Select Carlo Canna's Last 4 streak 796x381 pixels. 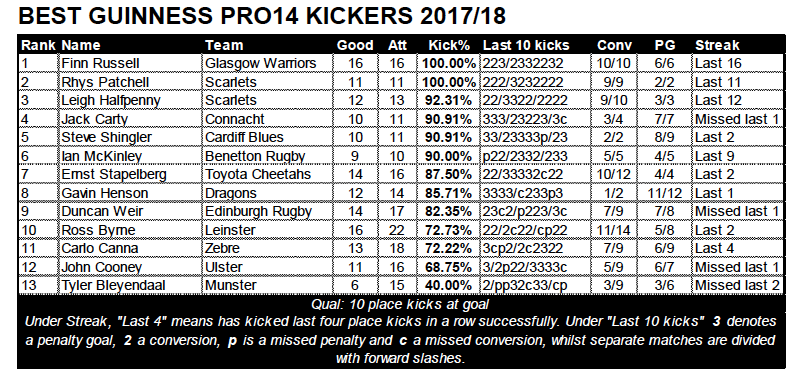point(715,249)
